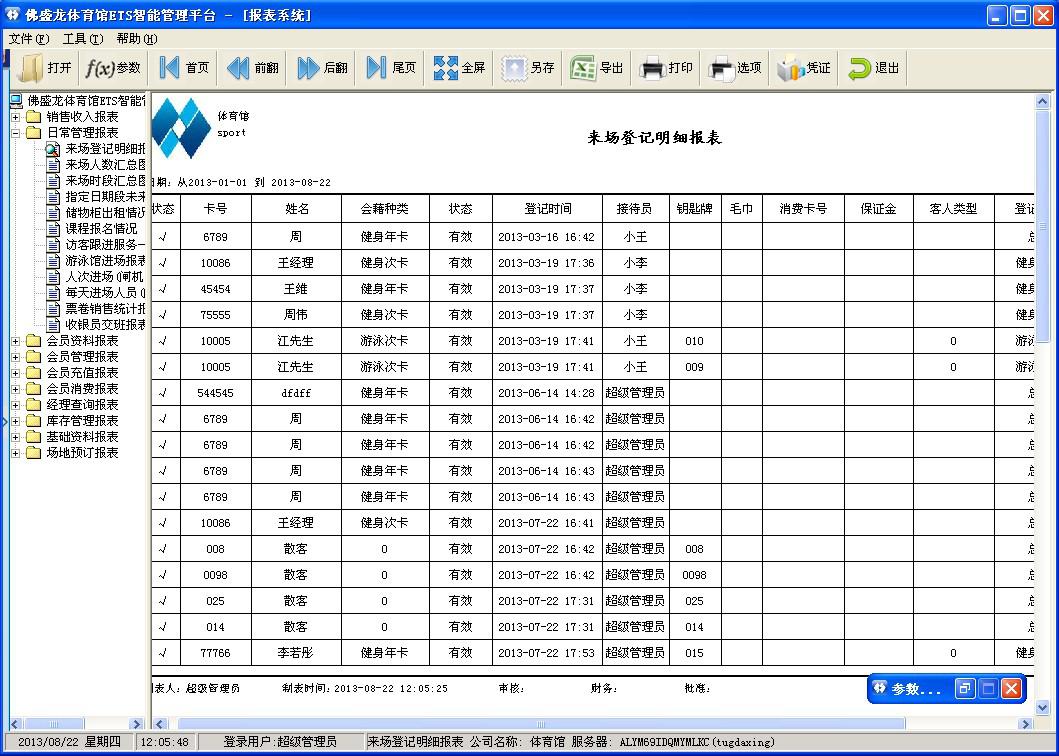Print the report using 打印
1059x756 pixels.
(666, 68)
